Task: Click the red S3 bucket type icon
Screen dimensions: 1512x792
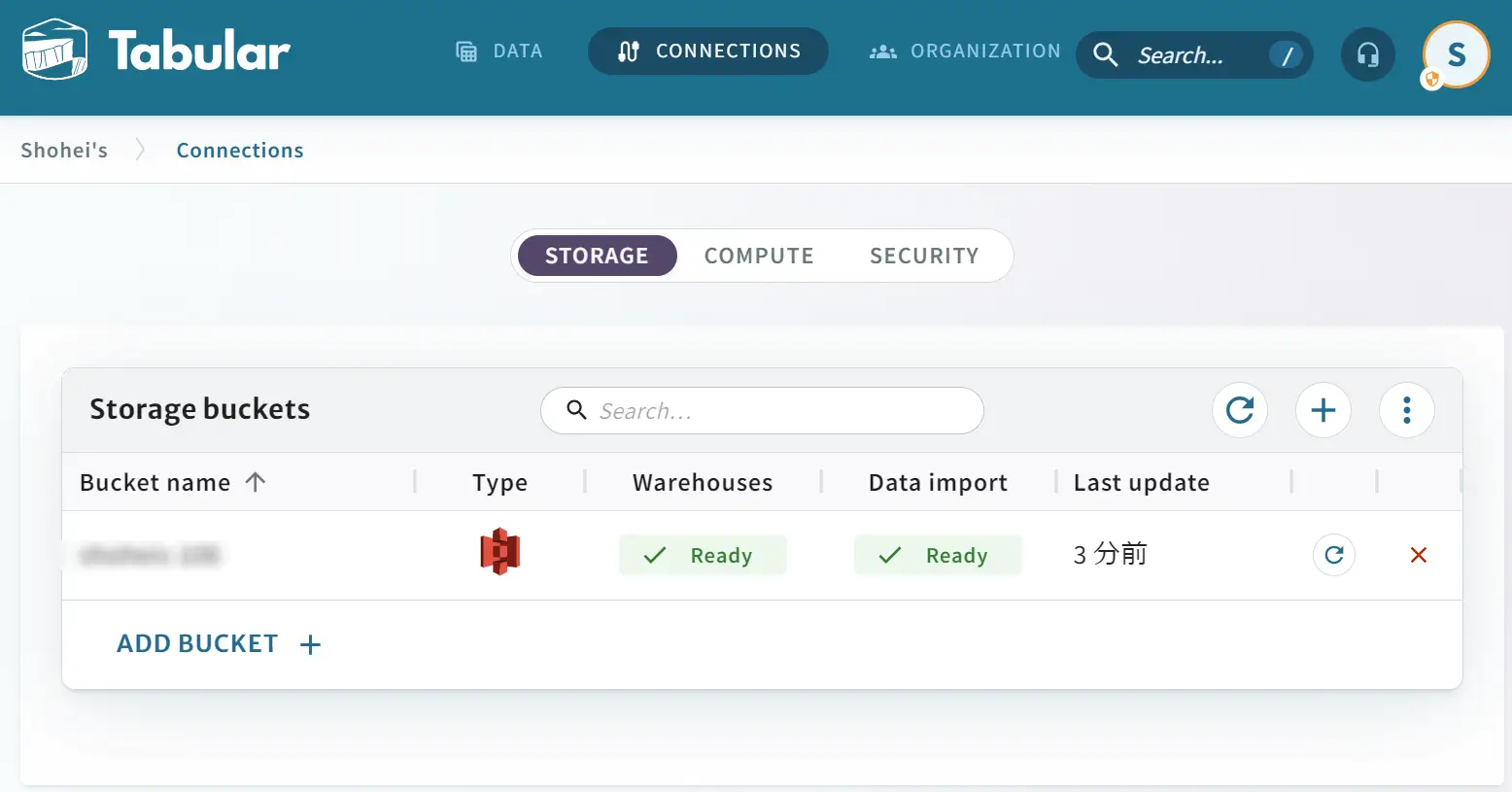Action: [500, 552]
